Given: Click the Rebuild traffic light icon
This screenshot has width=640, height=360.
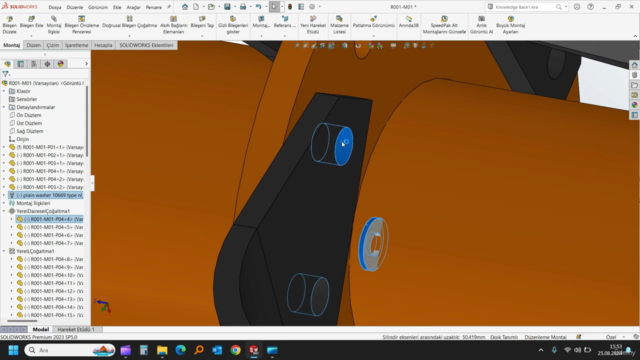Looking at the screenshot, I should coord(290,7).
